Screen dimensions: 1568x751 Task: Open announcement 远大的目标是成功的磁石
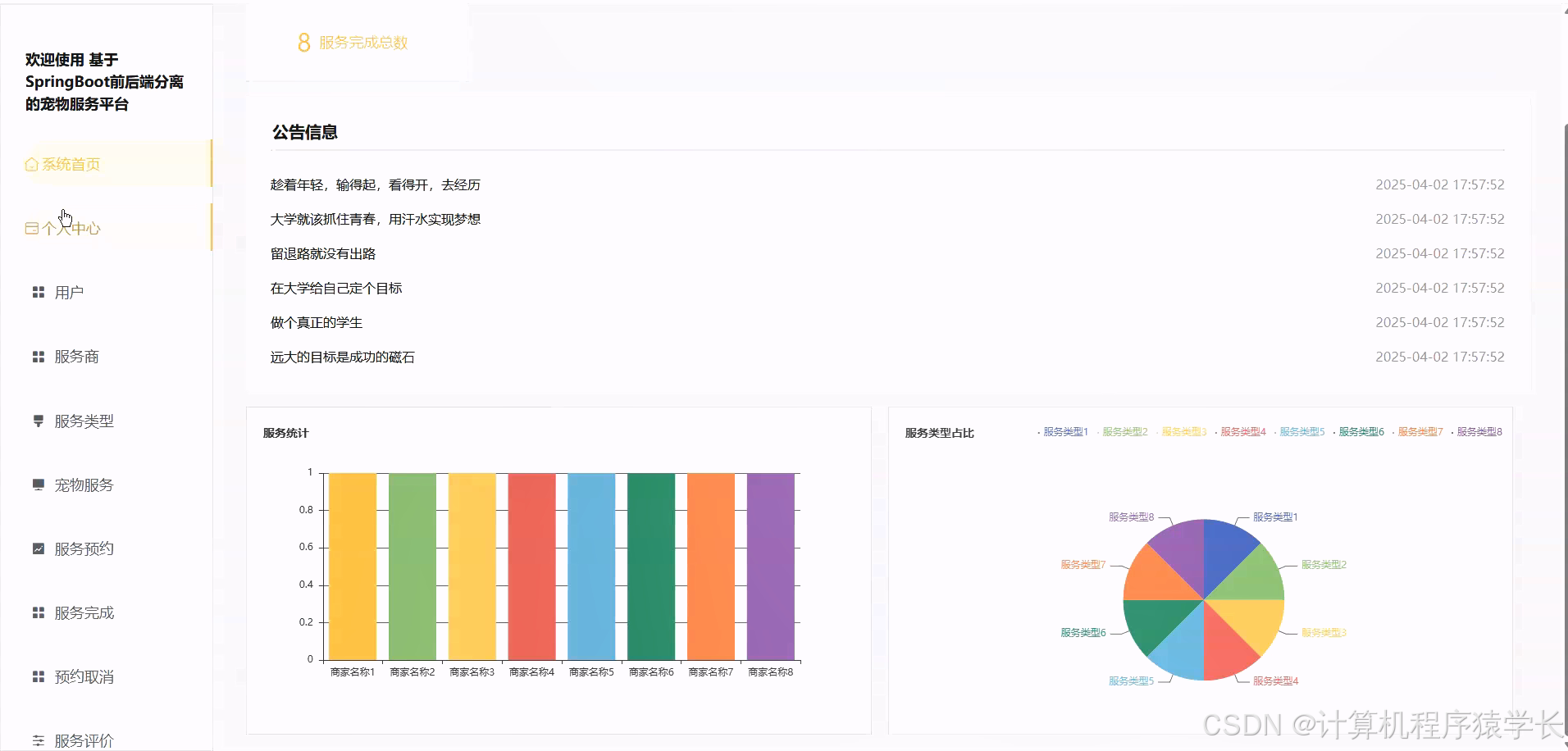[x=343, y=357]
